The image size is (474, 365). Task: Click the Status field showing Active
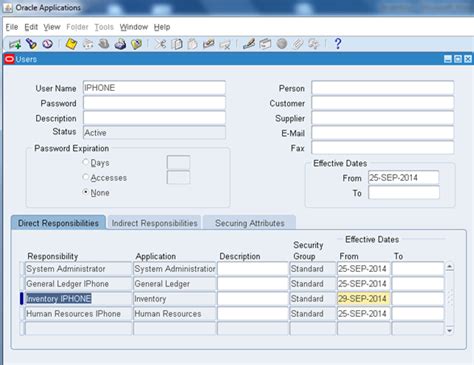154,133
